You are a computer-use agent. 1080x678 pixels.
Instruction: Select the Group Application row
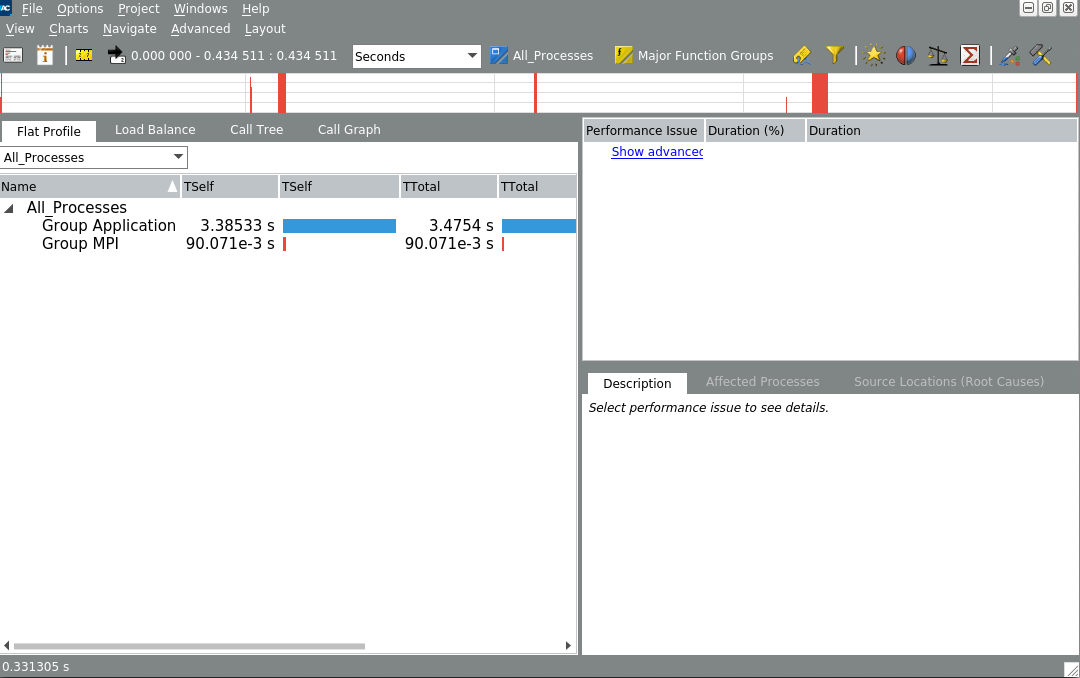(288, 225)
